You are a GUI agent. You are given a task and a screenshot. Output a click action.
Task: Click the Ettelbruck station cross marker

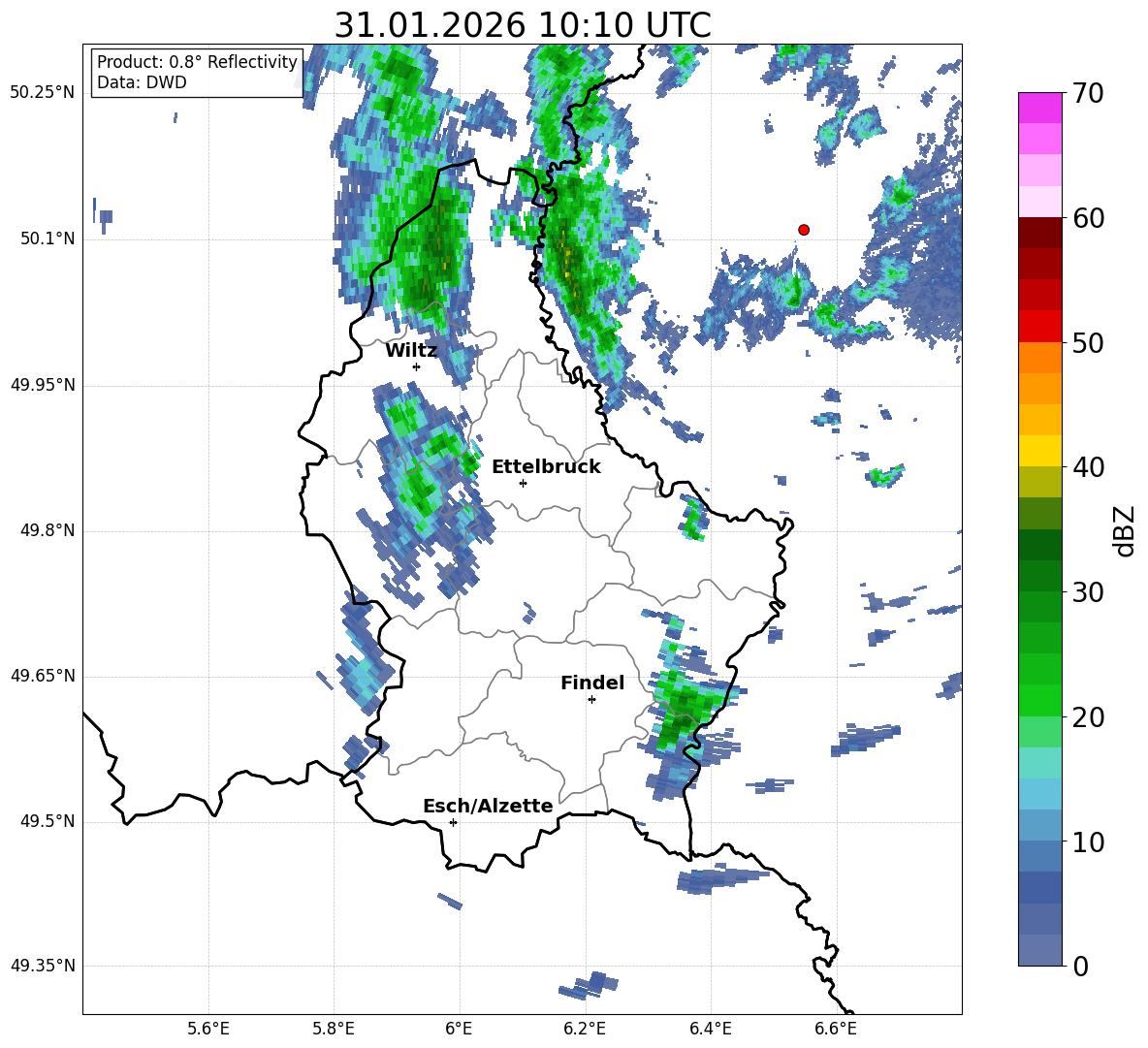point(523,483)
